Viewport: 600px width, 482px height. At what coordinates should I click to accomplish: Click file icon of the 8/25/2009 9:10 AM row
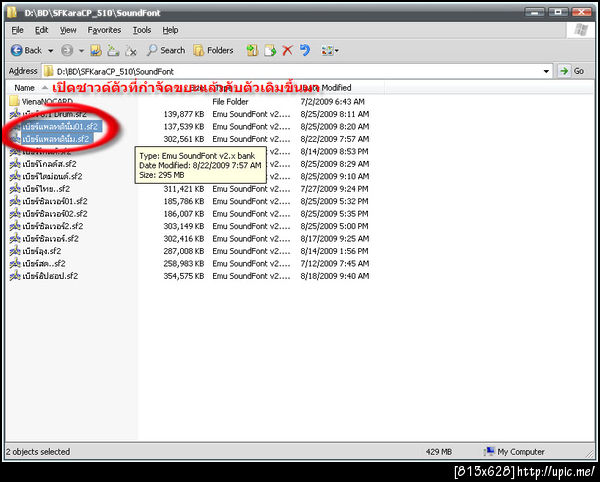click(15, 176)
